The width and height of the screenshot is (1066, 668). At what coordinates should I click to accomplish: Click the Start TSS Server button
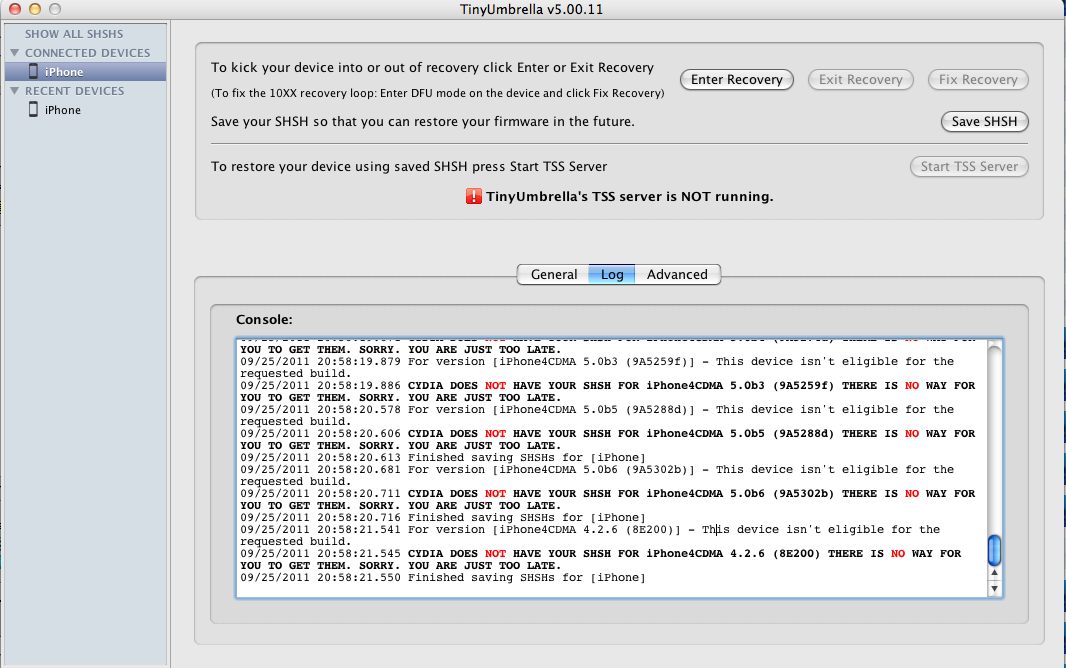click(969, 166)
